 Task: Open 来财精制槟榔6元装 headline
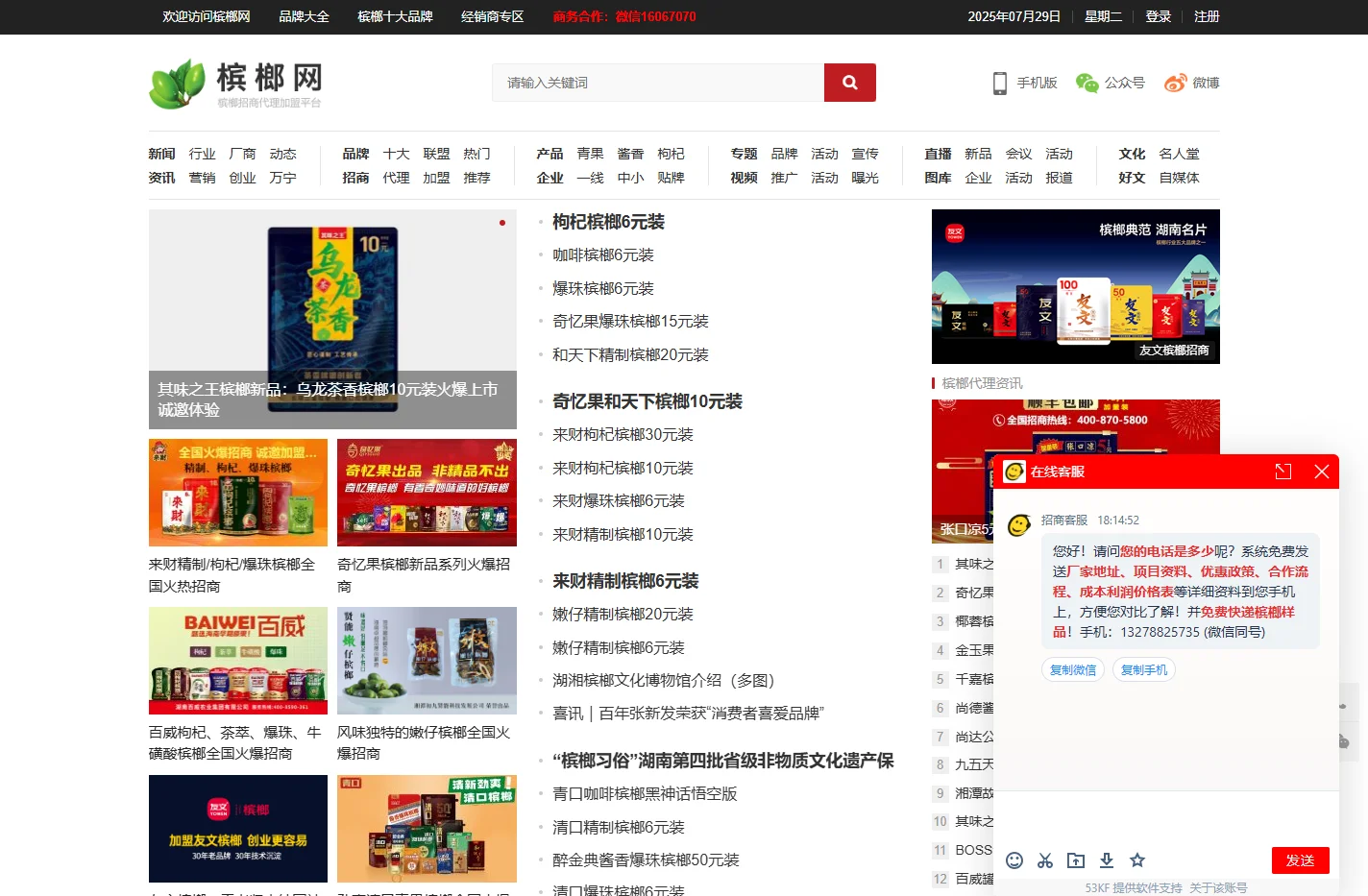tap(625, 581)
